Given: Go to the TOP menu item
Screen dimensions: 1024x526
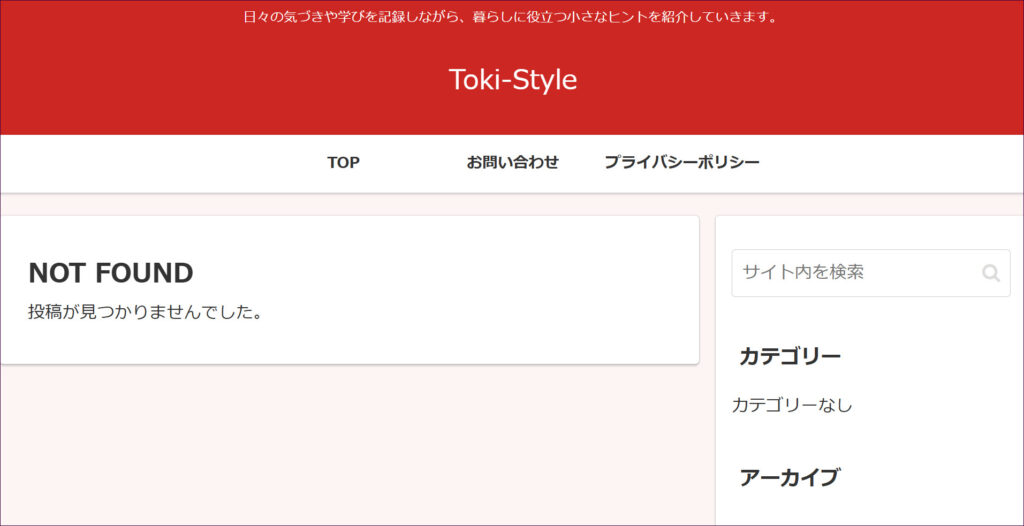Looking at the screenshot, I should click(343, 162).
